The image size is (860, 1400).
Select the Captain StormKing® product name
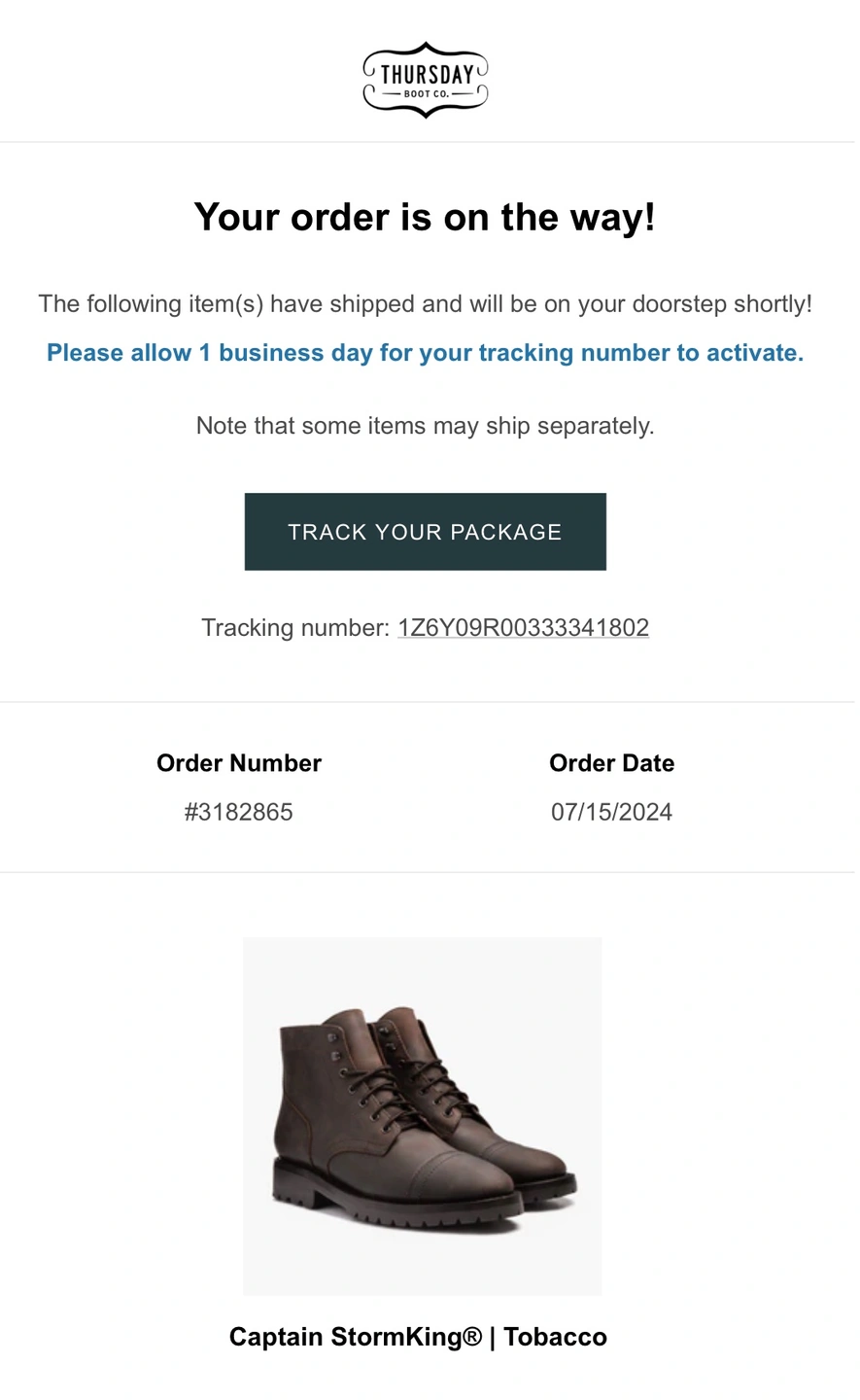pyautogui.click(x=356, y=1337)
